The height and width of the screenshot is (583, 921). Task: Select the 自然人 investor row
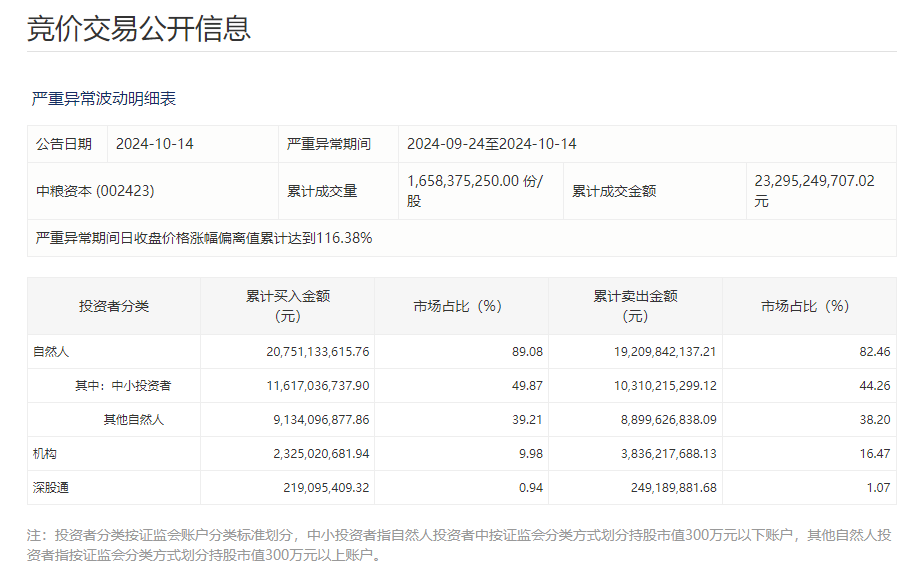pyautogui.click(x=52, y=351)
